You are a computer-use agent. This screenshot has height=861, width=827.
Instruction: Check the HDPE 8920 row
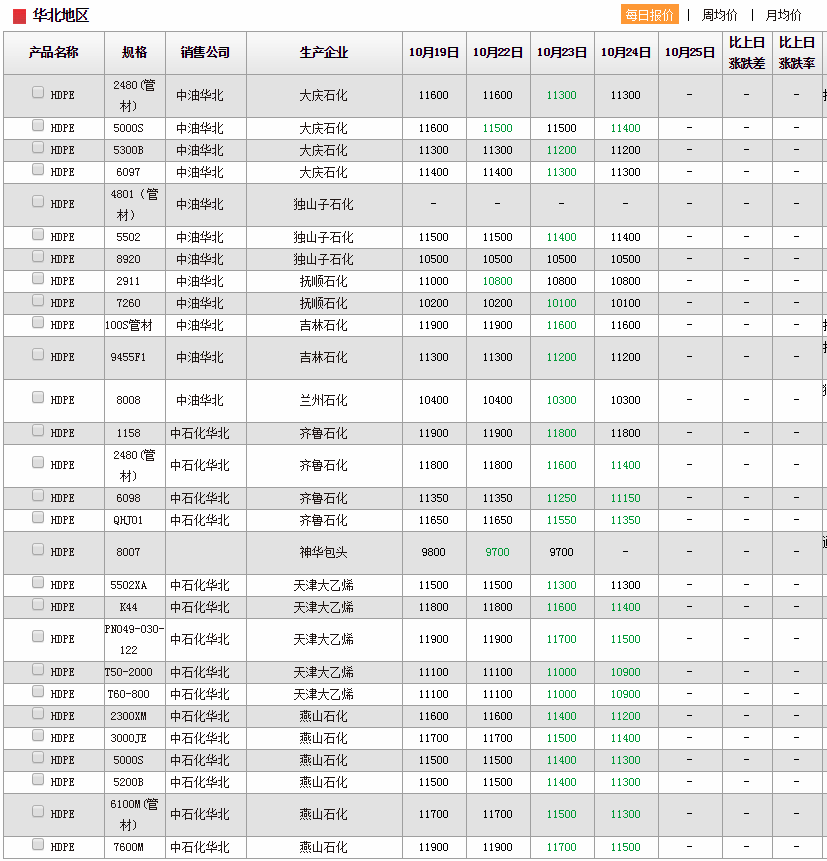38,256
